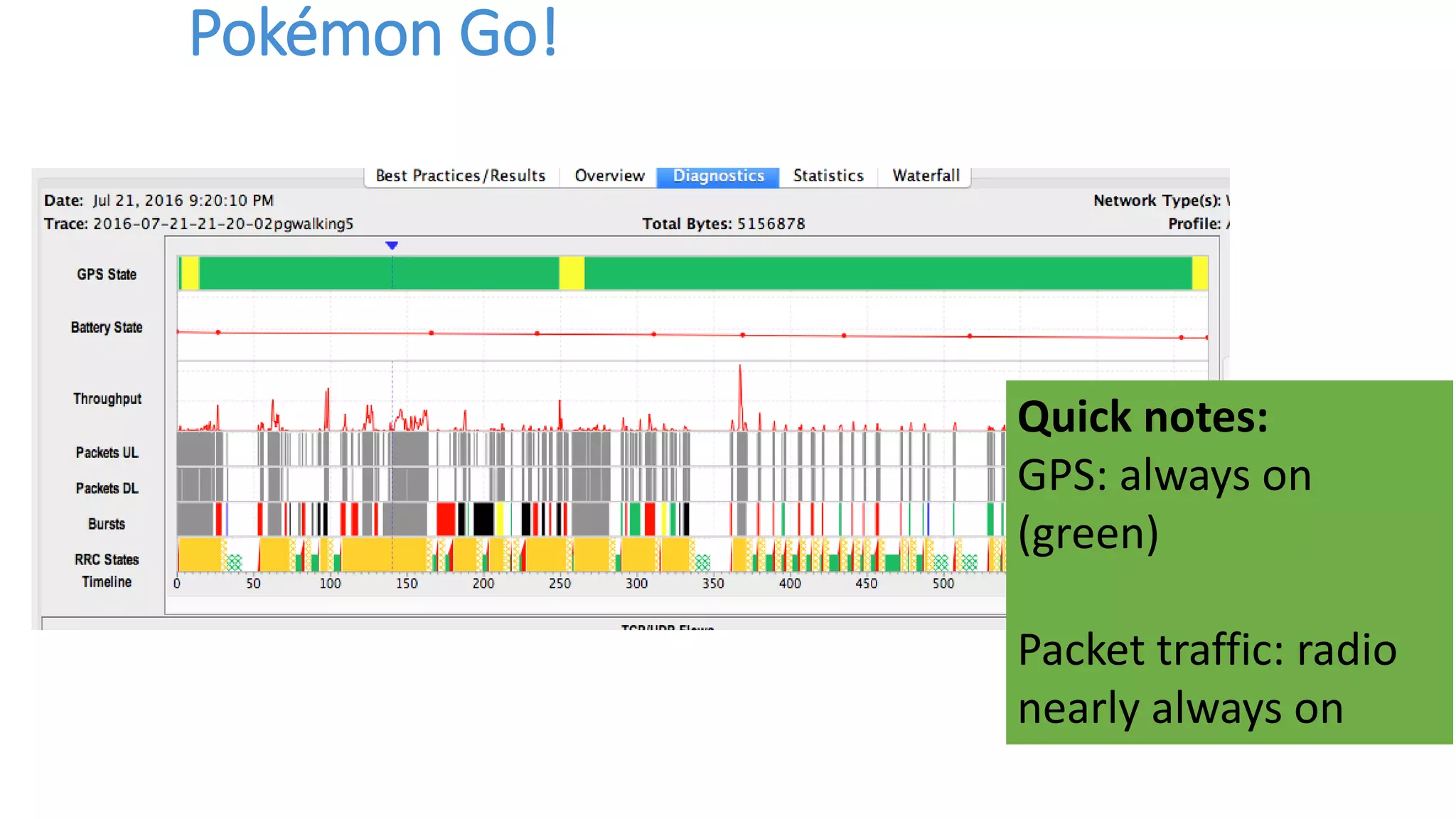Click the 100 tick on the timeline
Image resolution: width=1456 pixels, height=819 pixels.
point(330,584)
